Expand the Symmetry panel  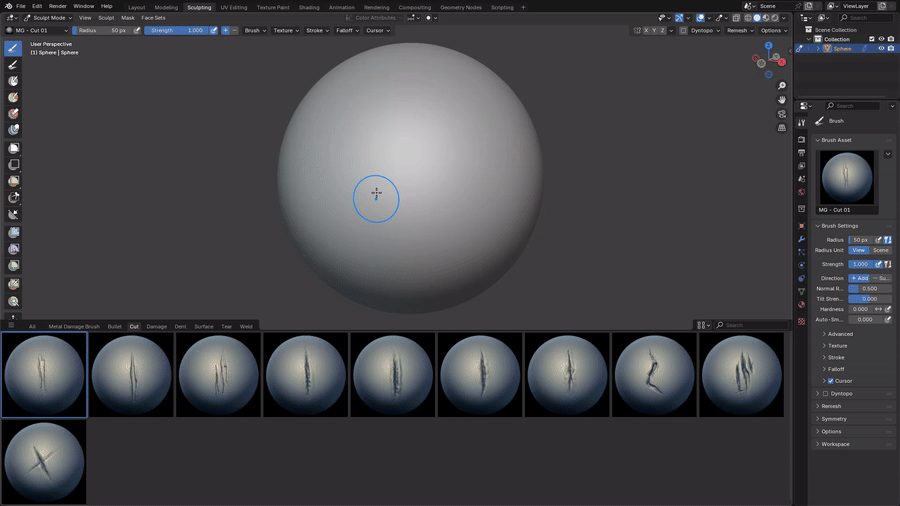[x=833, y=419]
